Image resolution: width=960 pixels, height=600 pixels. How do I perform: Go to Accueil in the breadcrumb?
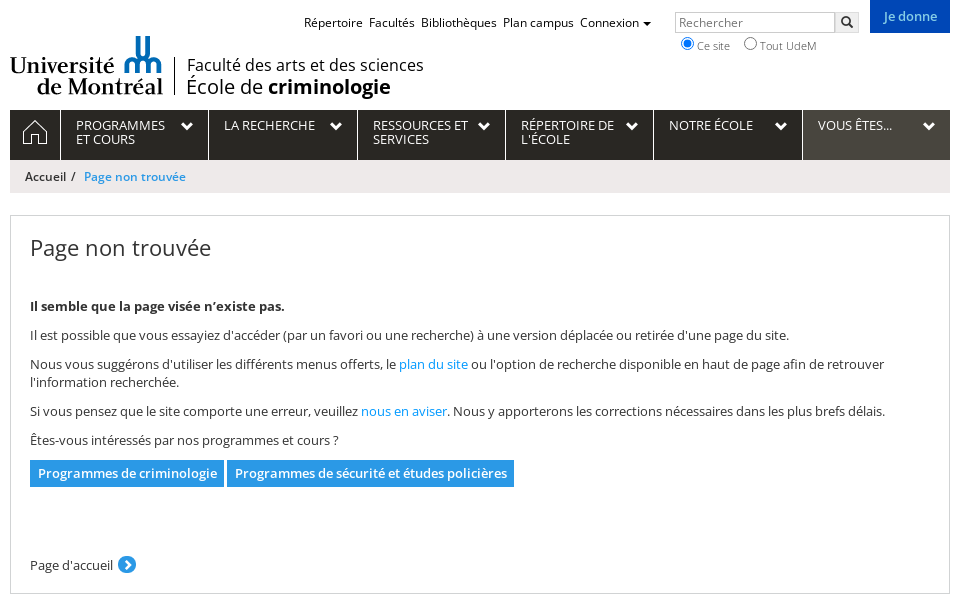pos(45,177)
